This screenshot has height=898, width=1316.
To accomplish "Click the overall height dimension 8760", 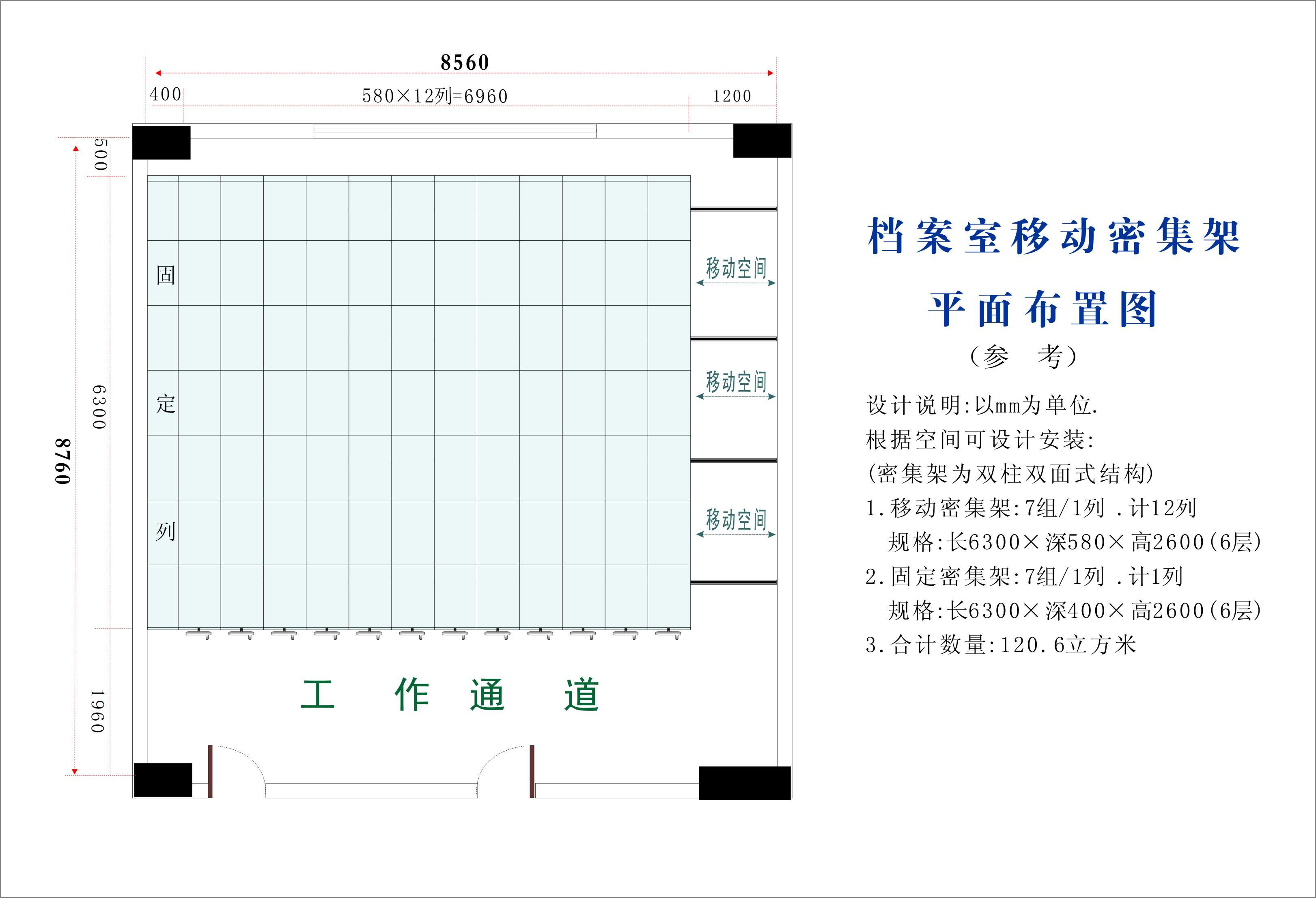I will [63, 461].
